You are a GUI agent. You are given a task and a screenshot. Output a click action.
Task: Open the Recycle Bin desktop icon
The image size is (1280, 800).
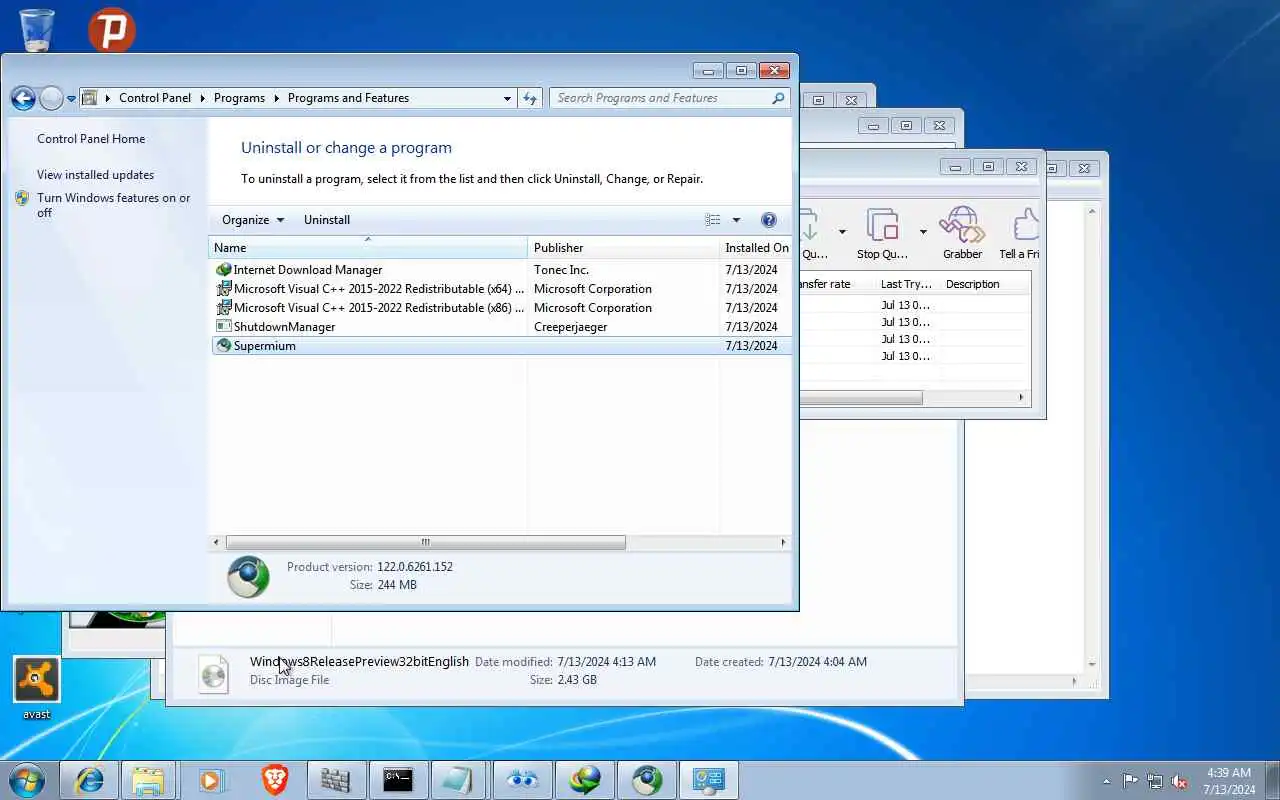point(37,30)
